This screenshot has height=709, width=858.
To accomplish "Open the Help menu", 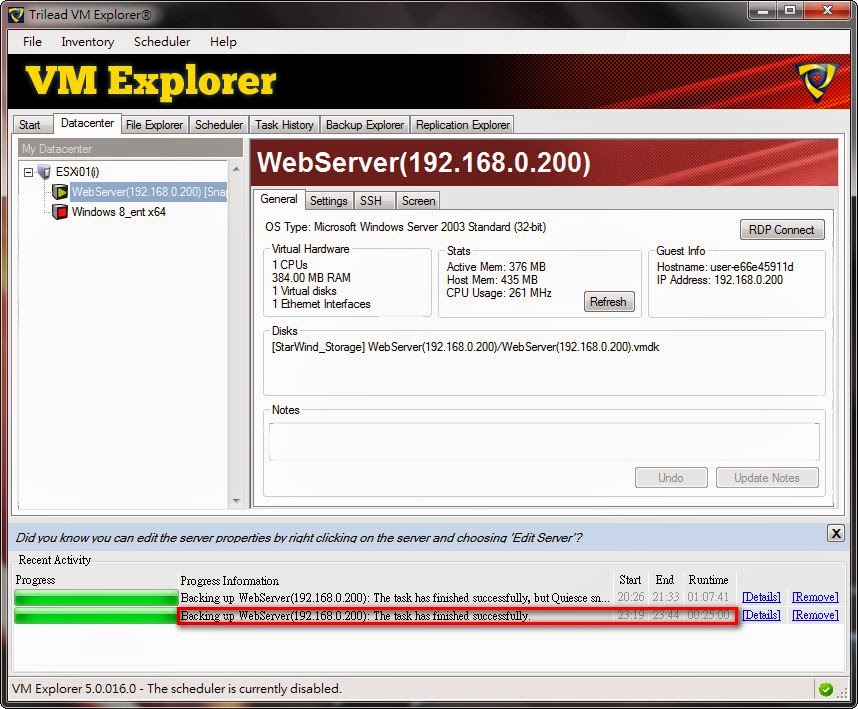I will tap(223, 42).
